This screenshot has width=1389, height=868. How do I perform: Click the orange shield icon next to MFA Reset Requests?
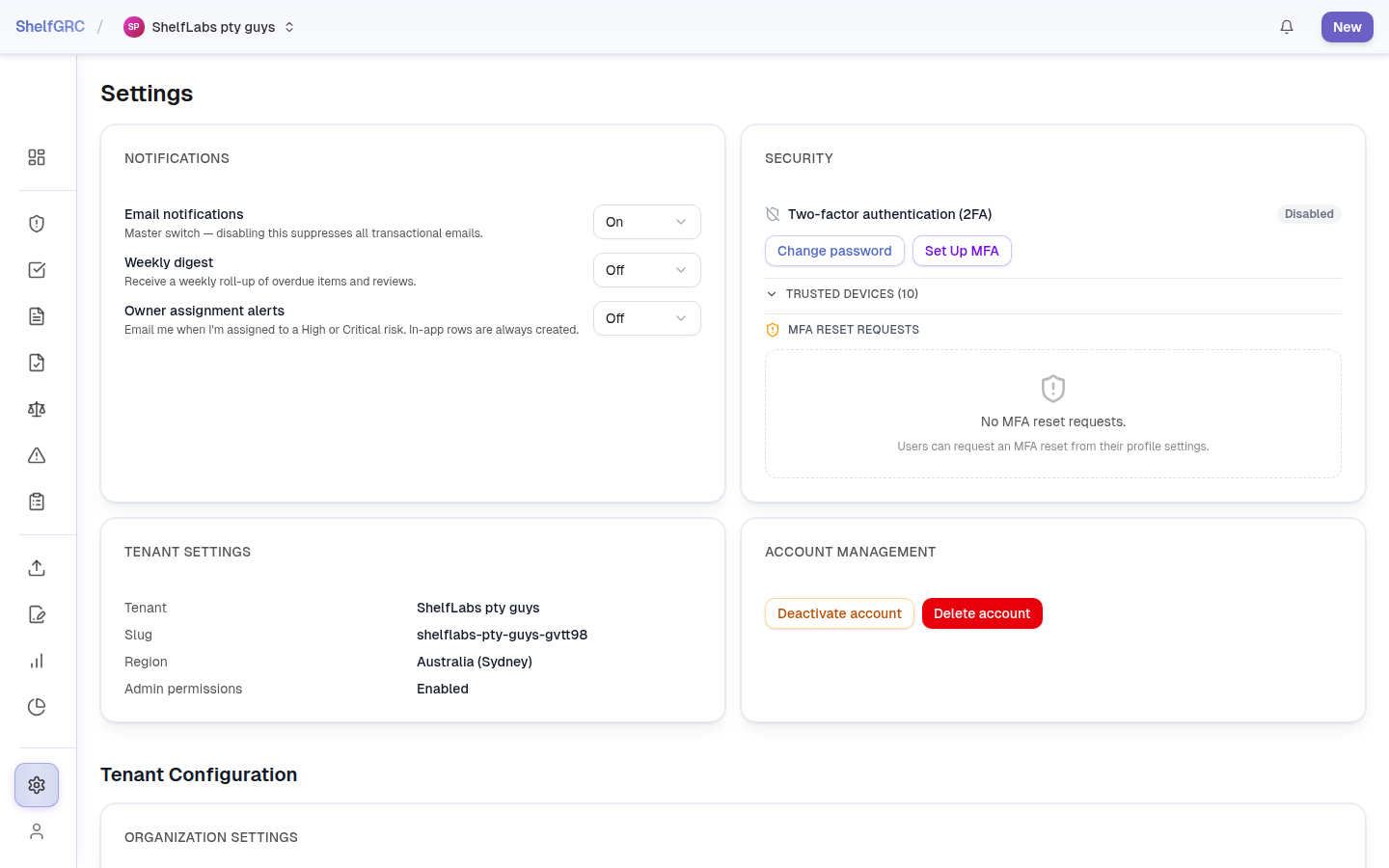coord(773,330)
